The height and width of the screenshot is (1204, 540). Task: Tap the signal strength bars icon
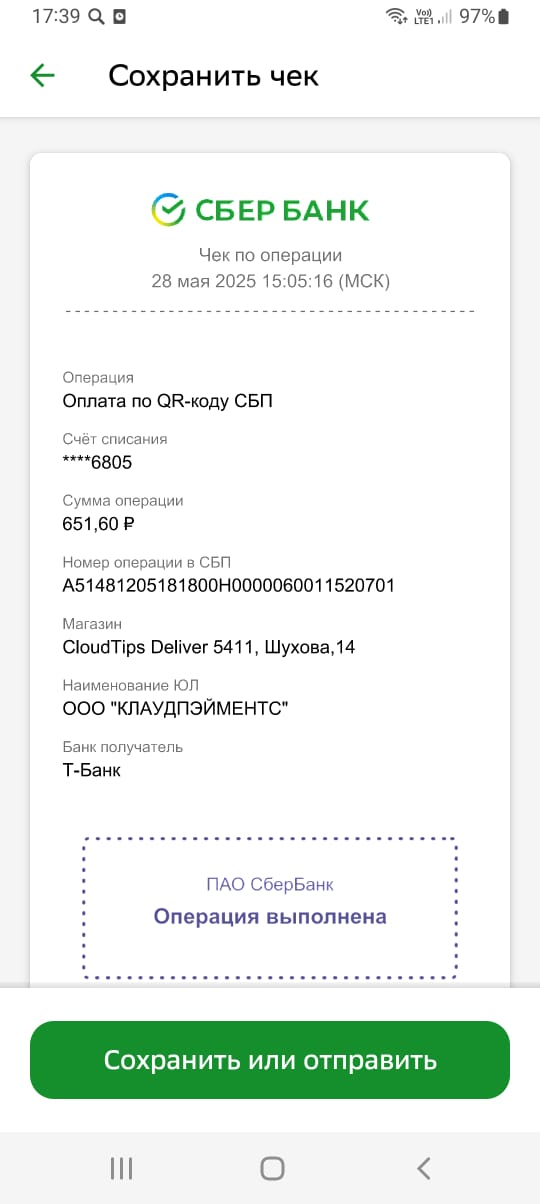(445, 16)
